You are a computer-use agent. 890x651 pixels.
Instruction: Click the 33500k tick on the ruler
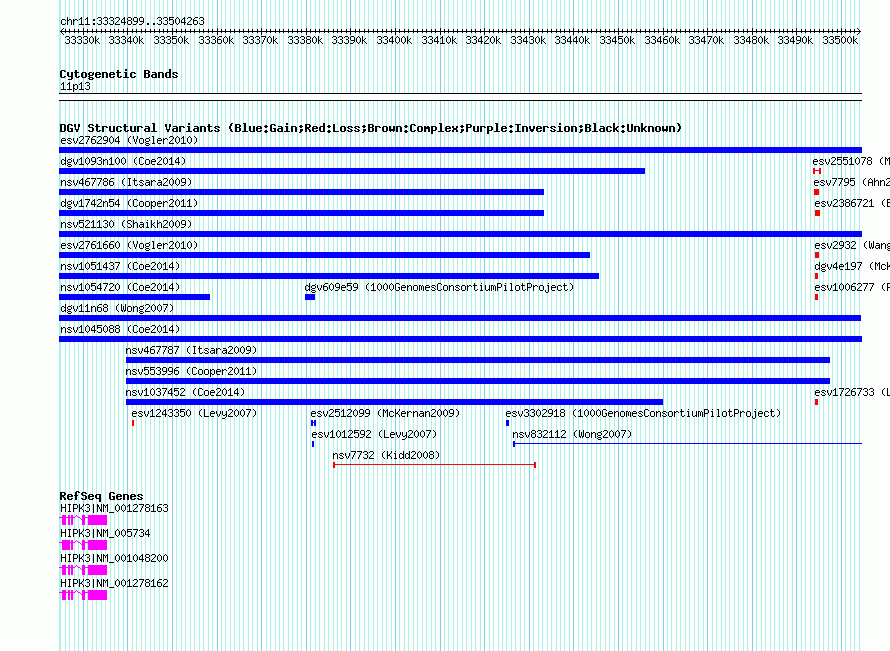pyautogui.click(x=840, y=40)
